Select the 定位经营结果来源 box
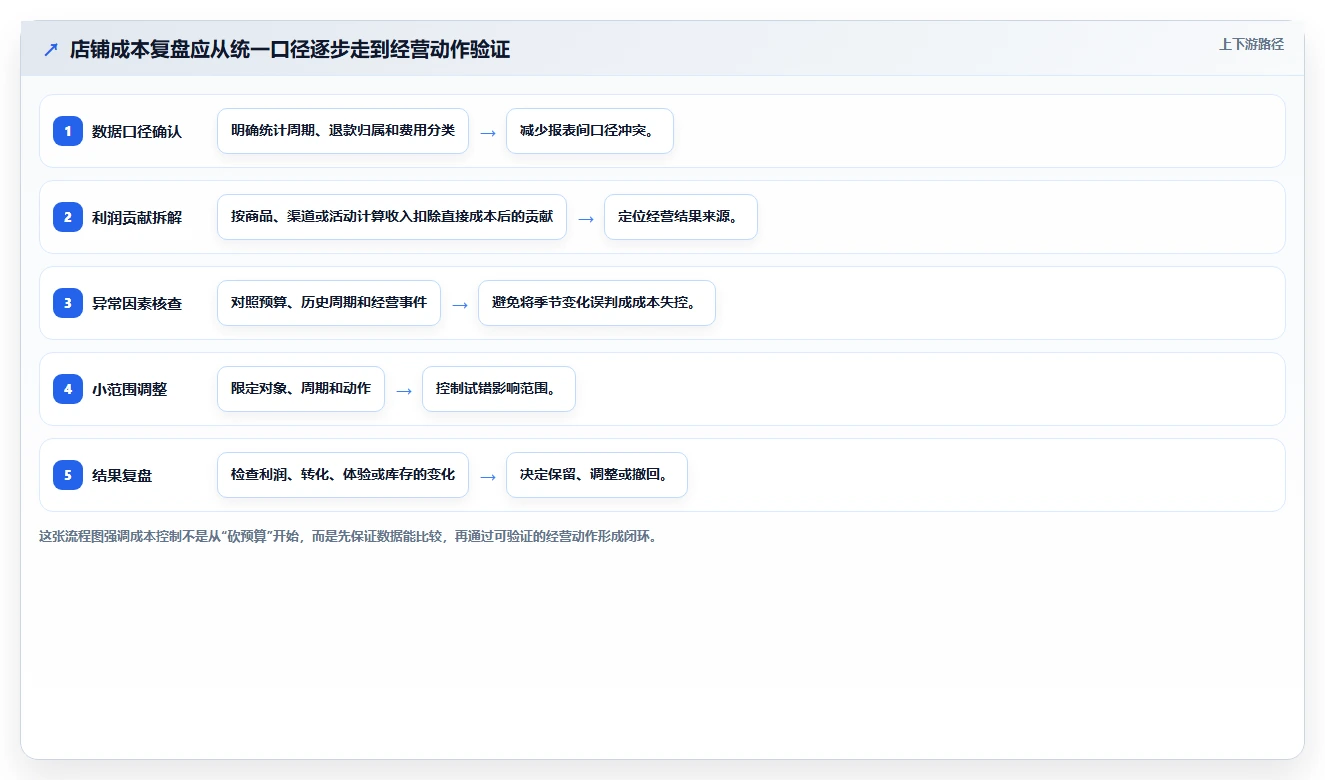 click(x=681, y=217)
